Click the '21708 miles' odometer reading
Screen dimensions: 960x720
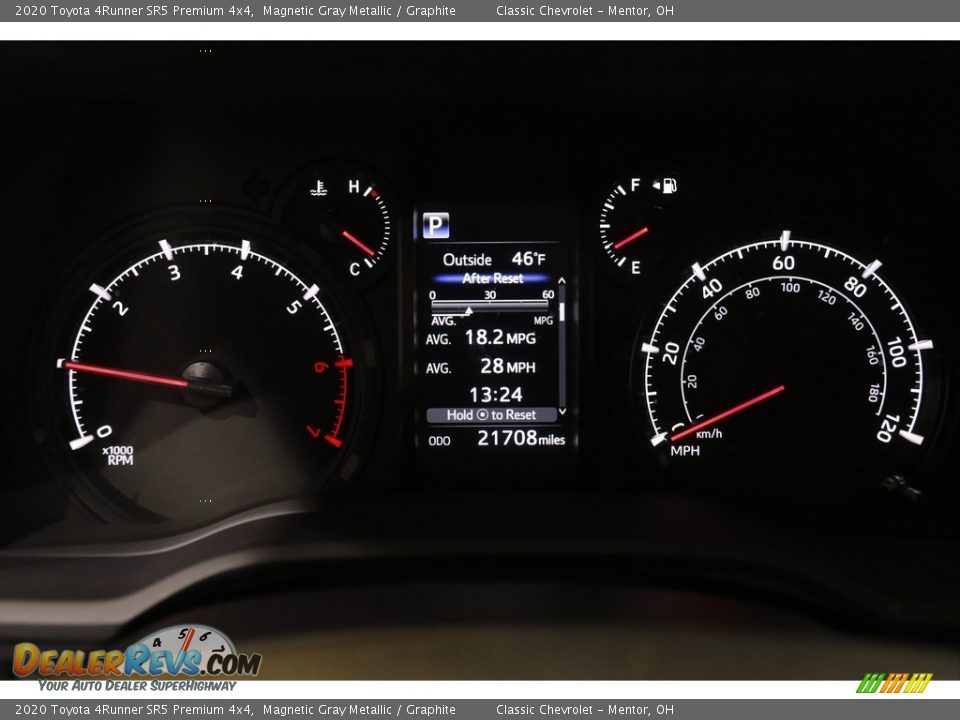(x=521, y=438)
